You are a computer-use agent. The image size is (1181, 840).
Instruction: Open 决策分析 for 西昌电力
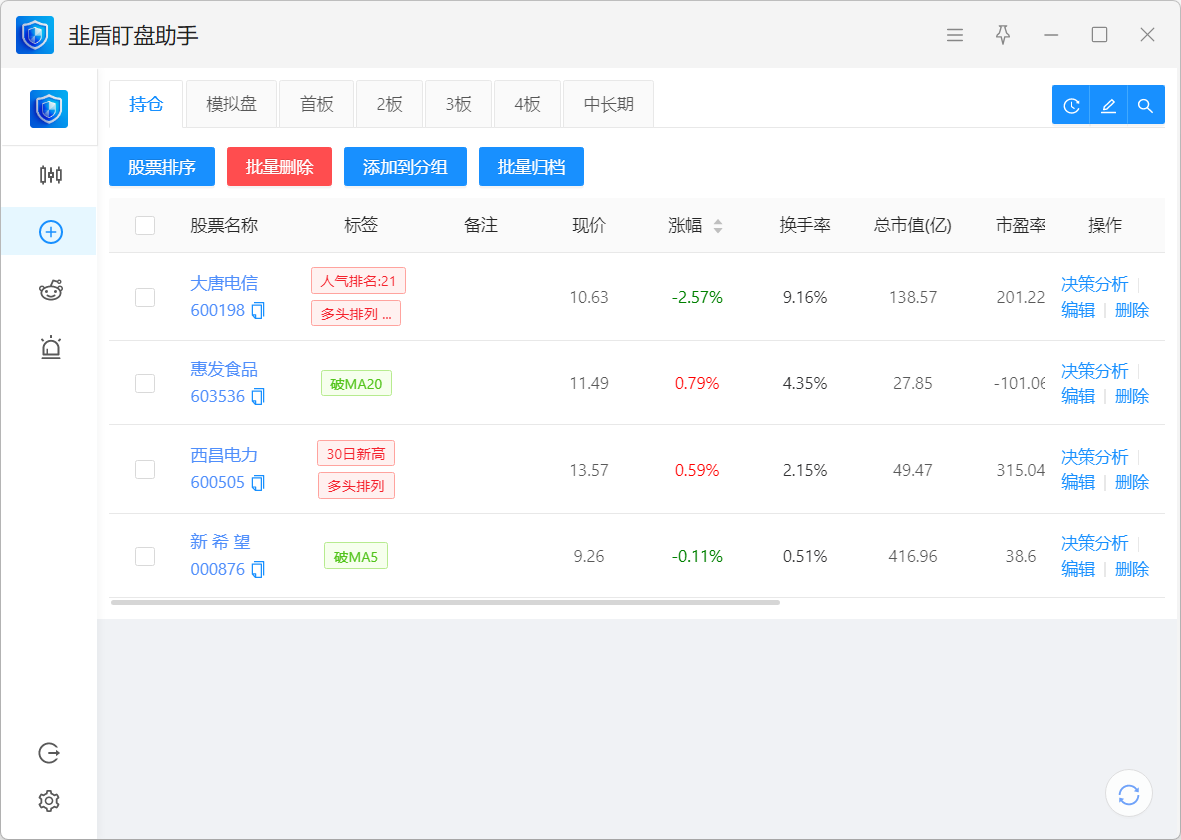tap(1094, 457)
